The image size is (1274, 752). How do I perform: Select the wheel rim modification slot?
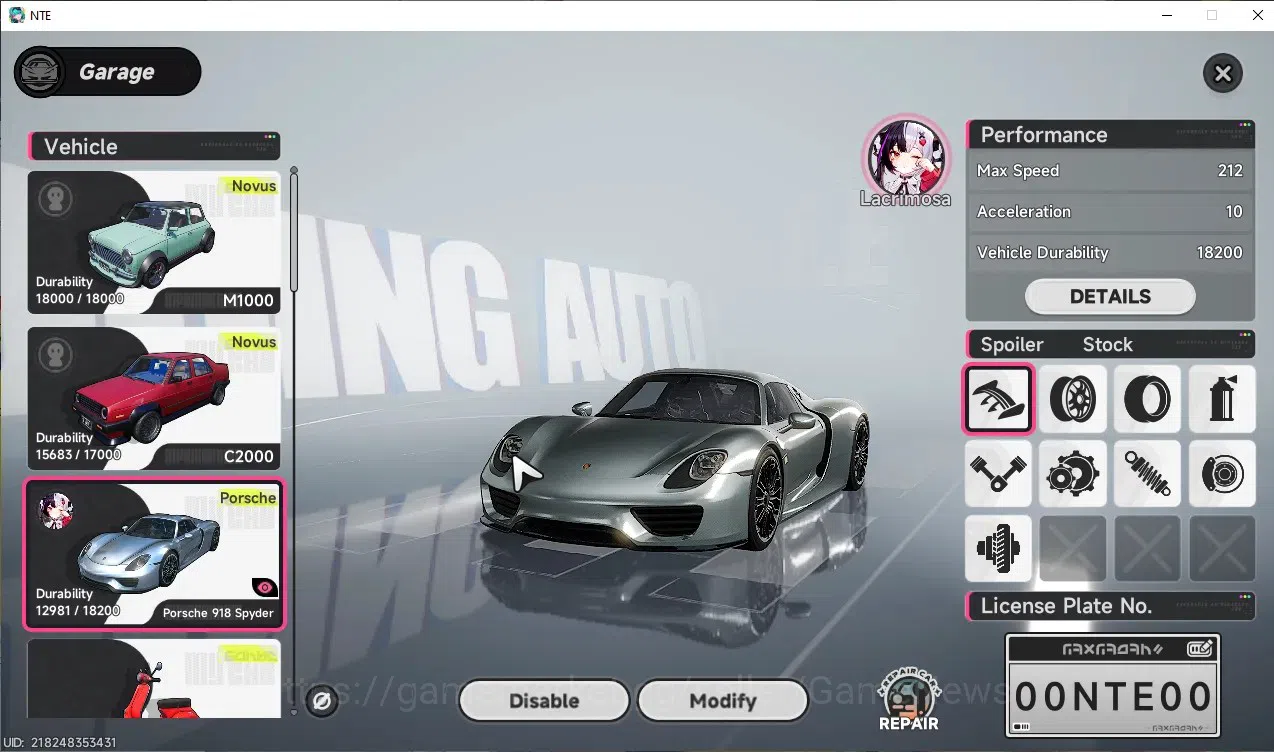point(1073,398)
